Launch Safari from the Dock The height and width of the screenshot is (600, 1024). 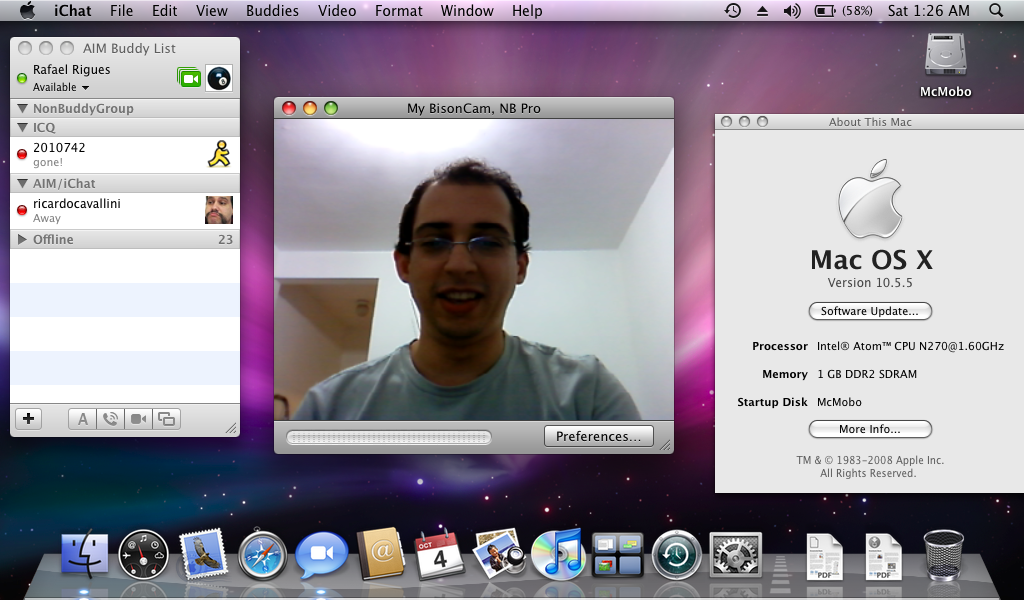pos(263,554)
